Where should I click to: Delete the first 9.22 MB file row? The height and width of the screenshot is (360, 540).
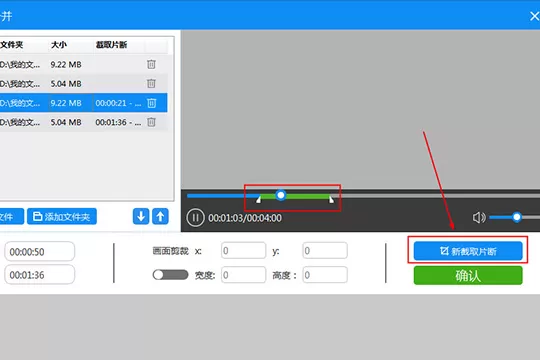pos(151,64)
